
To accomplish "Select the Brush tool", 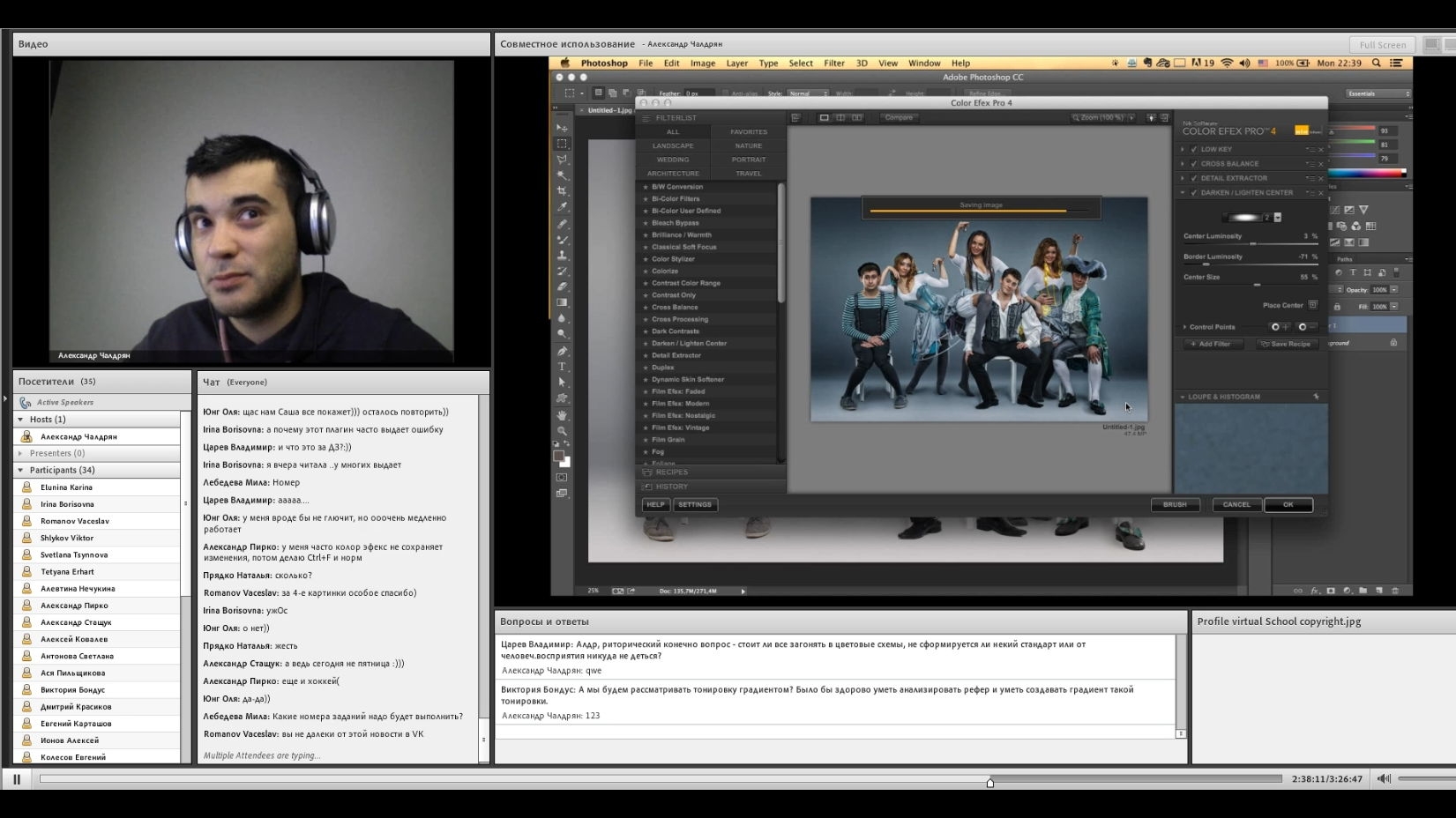I will click(x=562, y=240).
